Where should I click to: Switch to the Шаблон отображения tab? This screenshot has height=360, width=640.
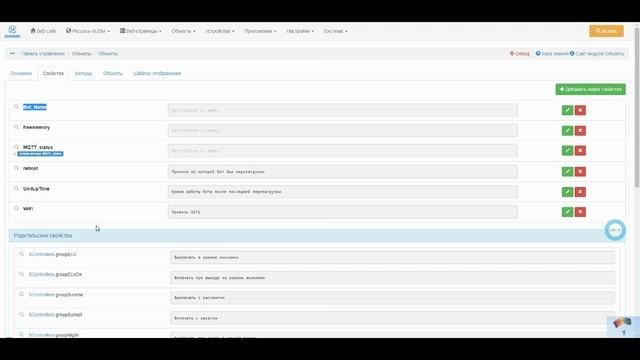157,73
